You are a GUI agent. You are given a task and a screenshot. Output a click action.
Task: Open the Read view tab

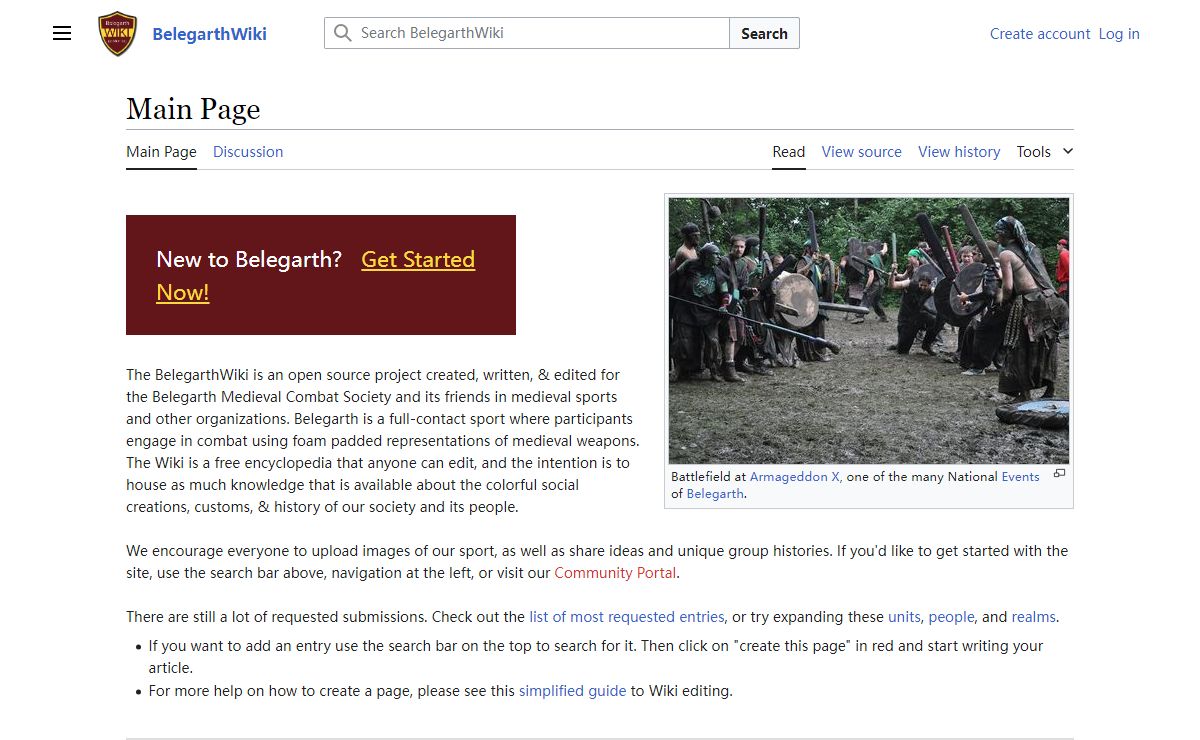point(788,152)
